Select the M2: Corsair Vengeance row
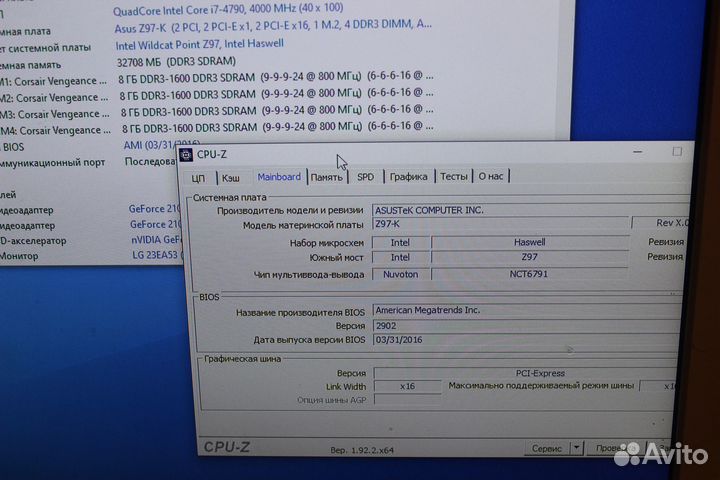Screen dimensions: 720x480 coord(216,95)
